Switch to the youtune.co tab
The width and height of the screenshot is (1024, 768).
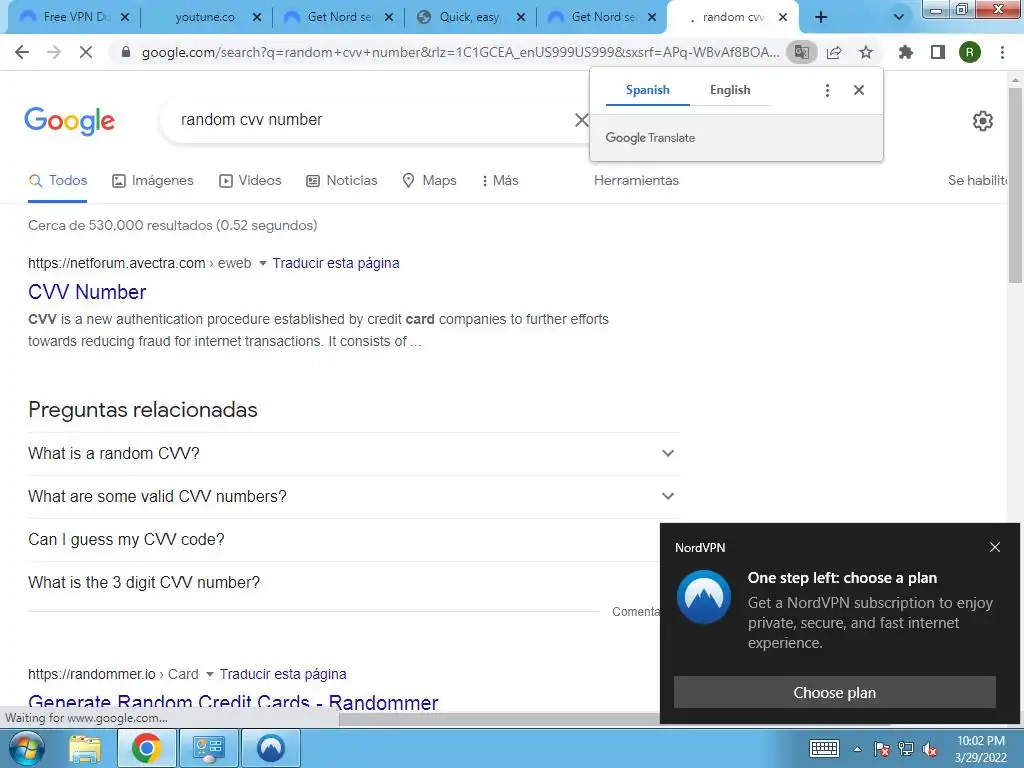[205, 17]
